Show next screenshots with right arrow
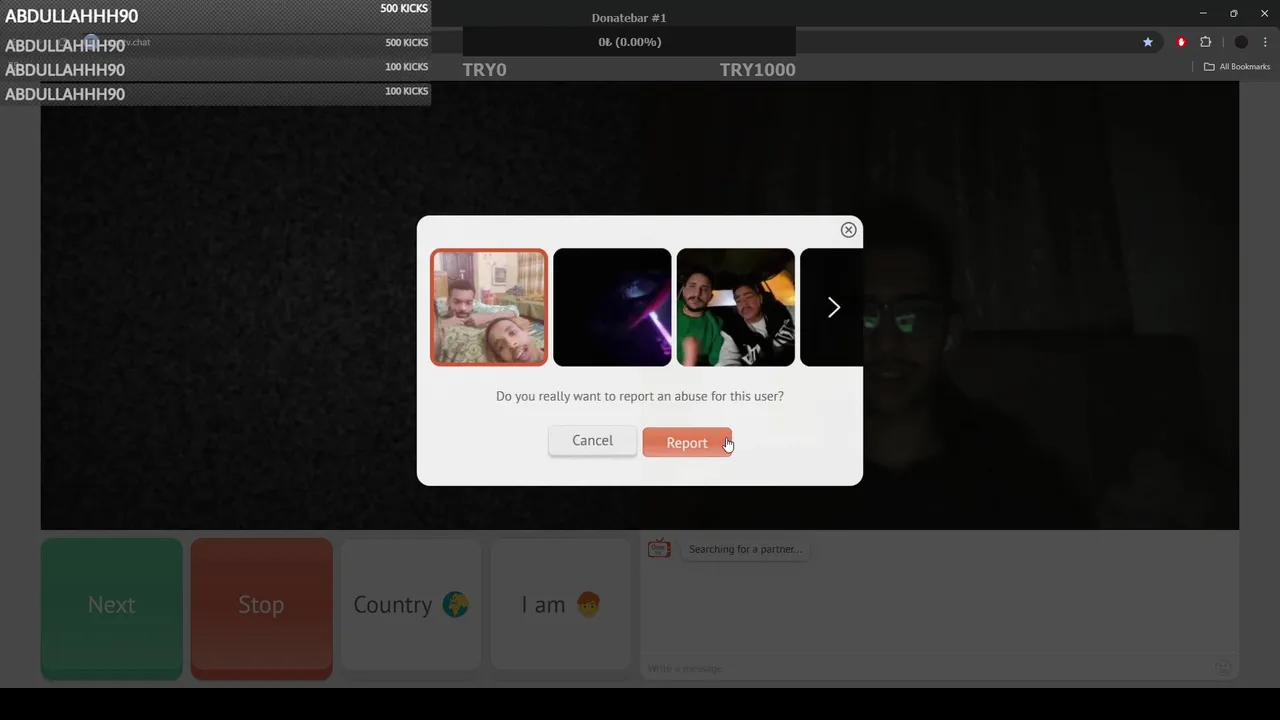Viewport: 1280px width, 720px height. tap(833, 307)
